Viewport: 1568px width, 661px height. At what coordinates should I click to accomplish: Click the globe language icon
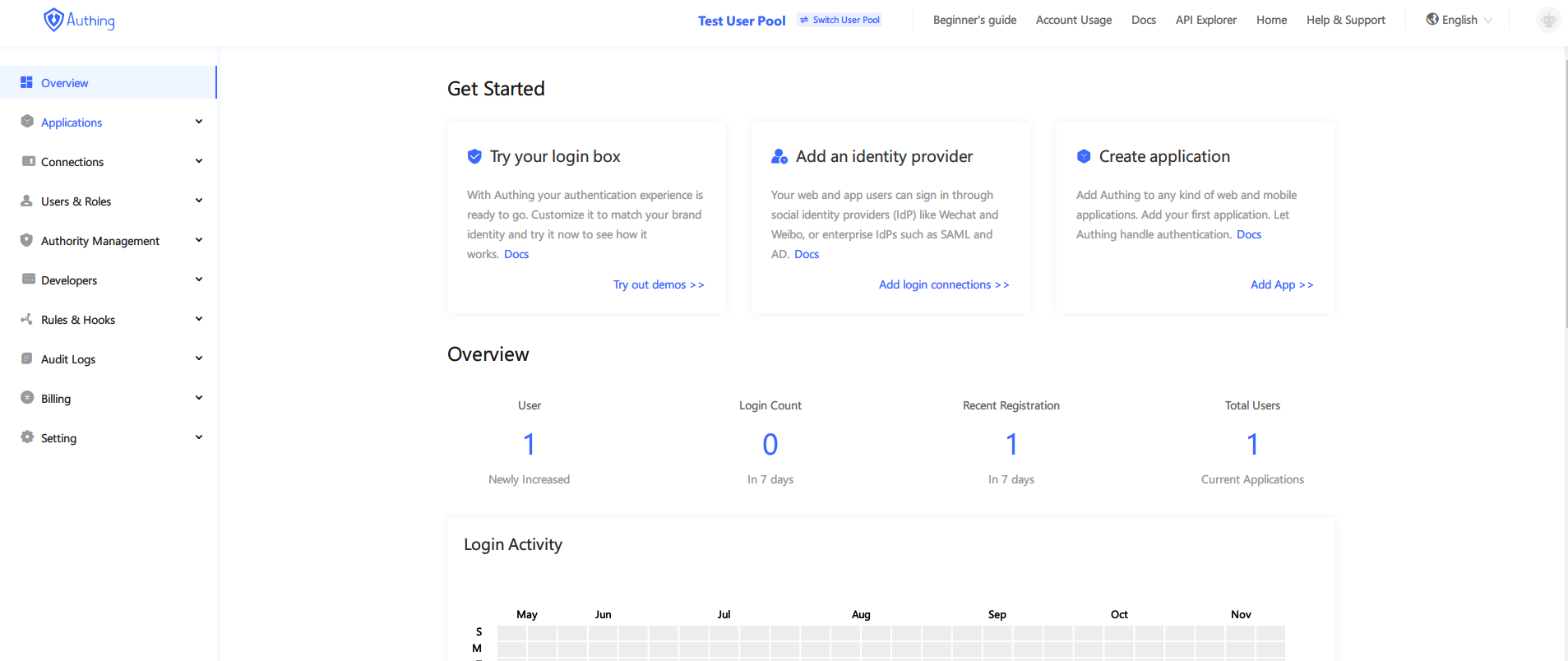click(x=1432, y=19)
